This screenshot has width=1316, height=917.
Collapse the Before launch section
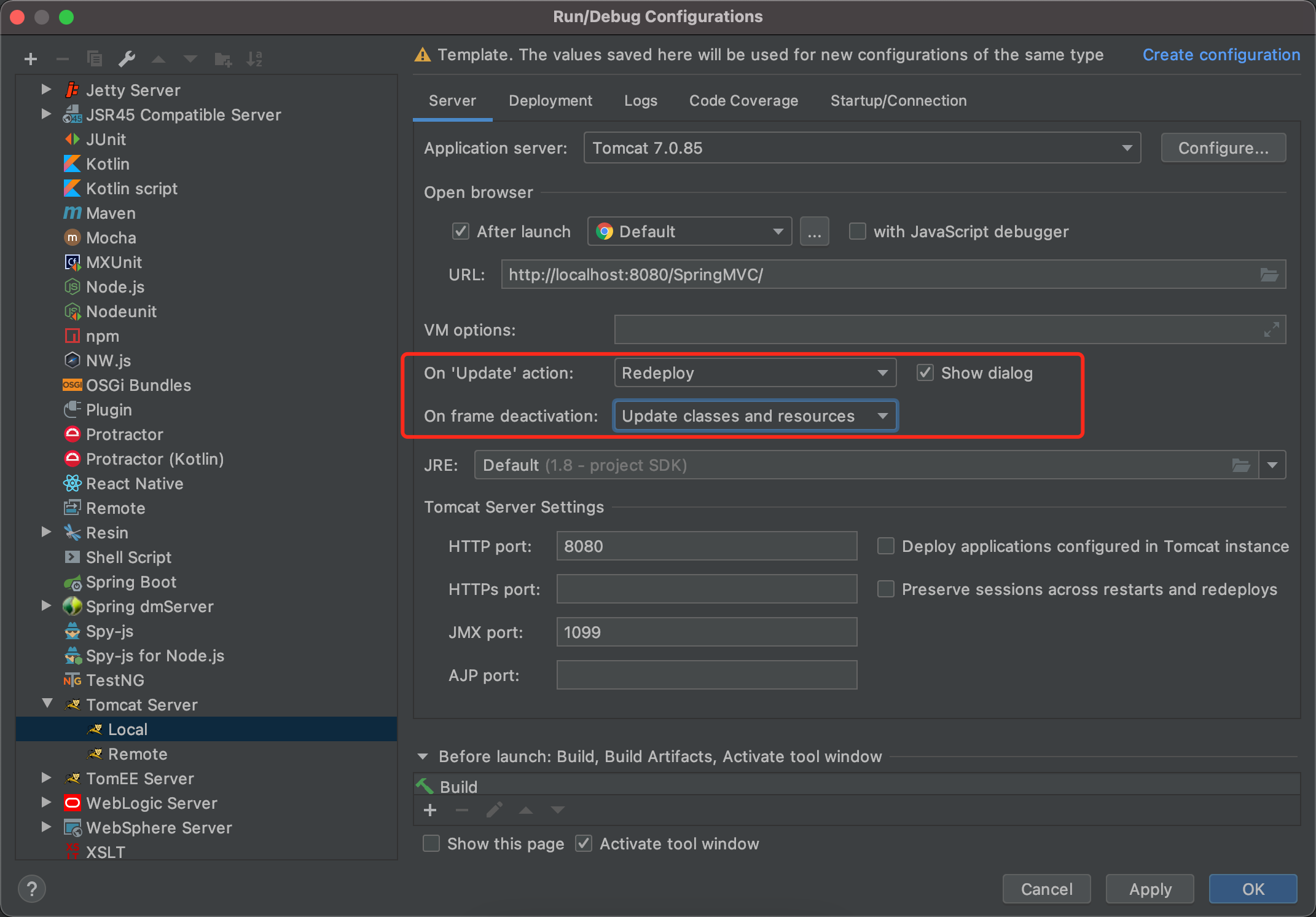(423, 757)
